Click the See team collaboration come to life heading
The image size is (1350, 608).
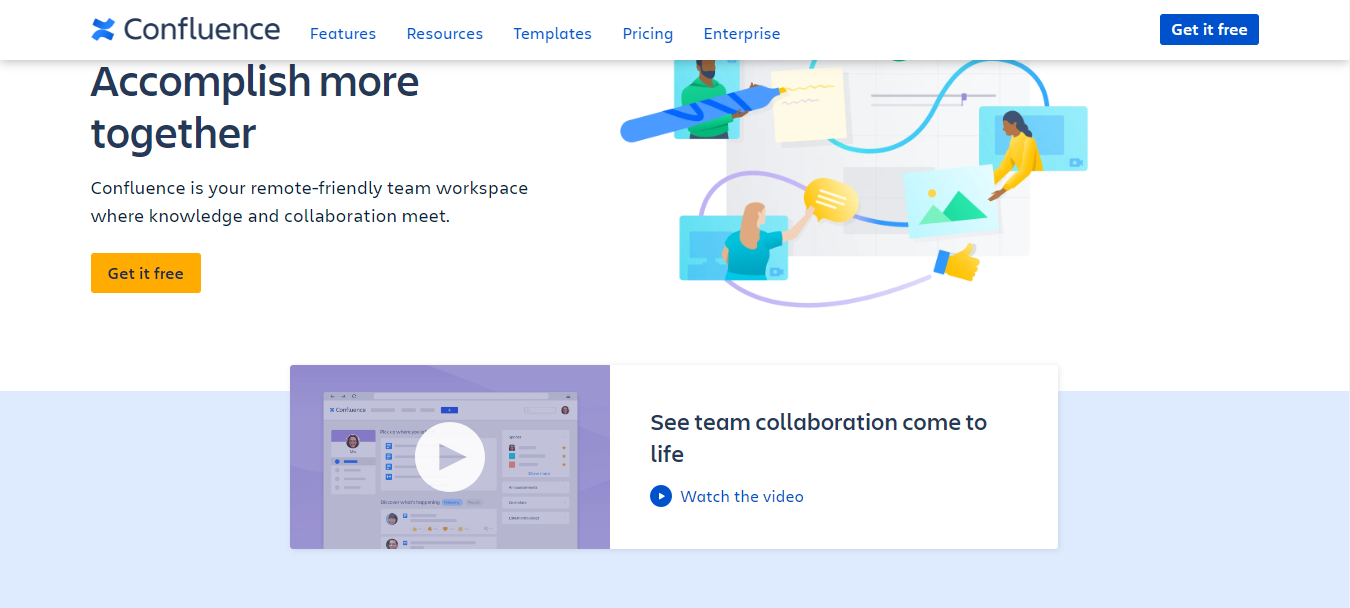818,438
